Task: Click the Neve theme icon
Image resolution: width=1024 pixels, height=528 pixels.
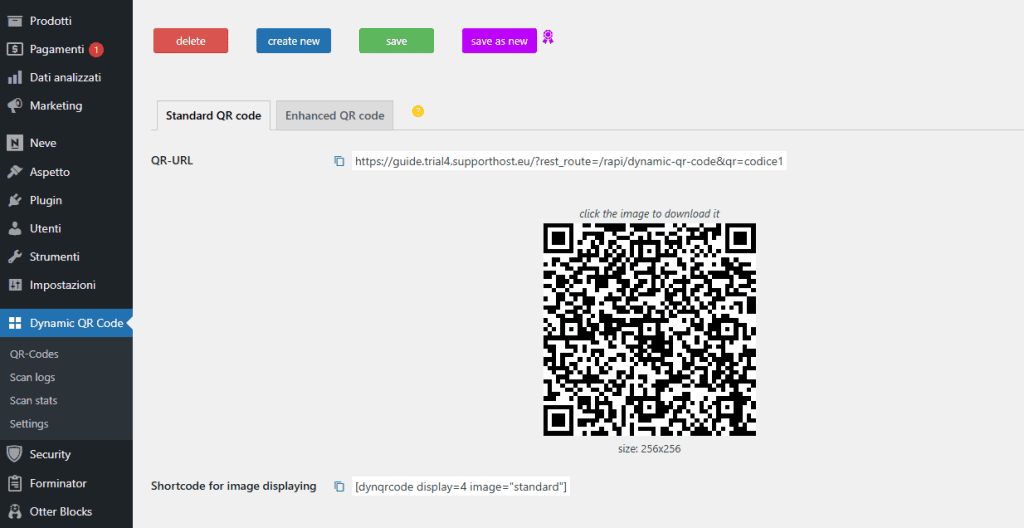Action: (x=14, y=143)
